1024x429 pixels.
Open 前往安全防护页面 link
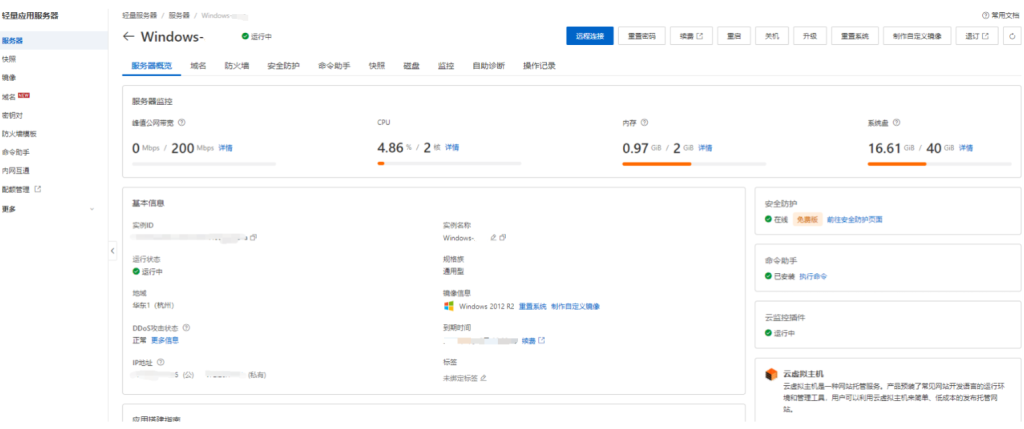[855, 219]
